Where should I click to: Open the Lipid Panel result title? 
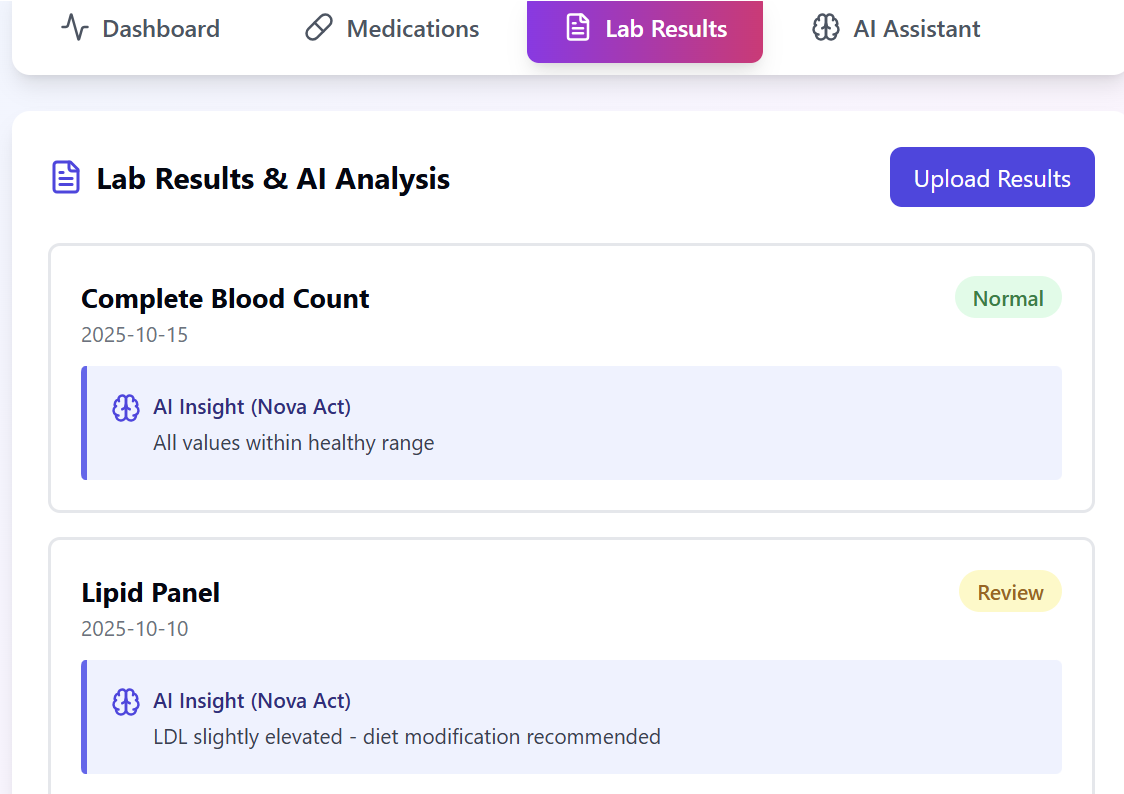coord(150,593)
